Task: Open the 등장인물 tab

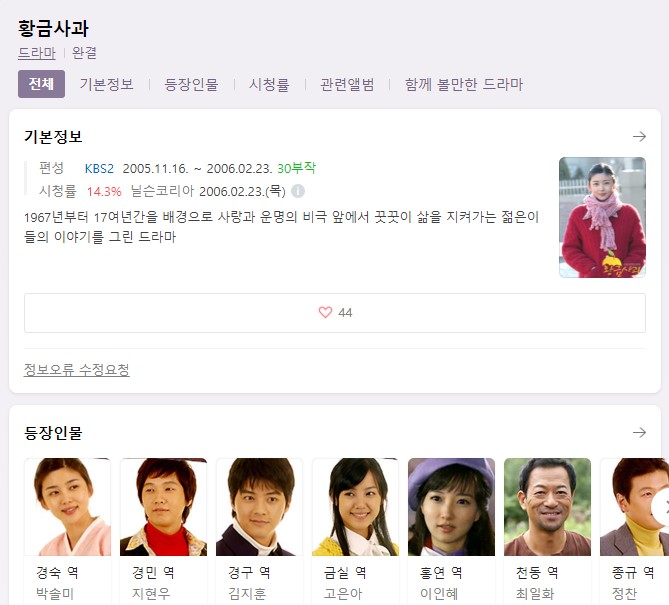Action: [x=191, y=84]
